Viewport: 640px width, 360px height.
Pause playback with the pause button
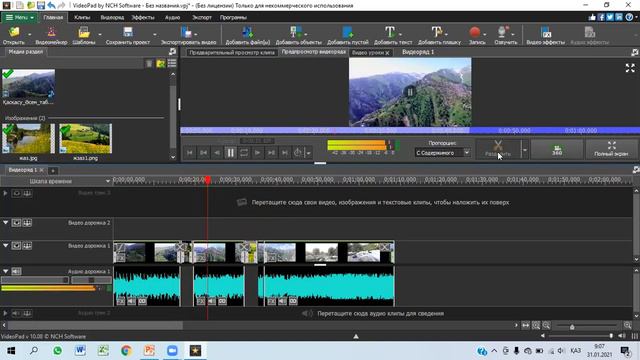tap(230, 153)
